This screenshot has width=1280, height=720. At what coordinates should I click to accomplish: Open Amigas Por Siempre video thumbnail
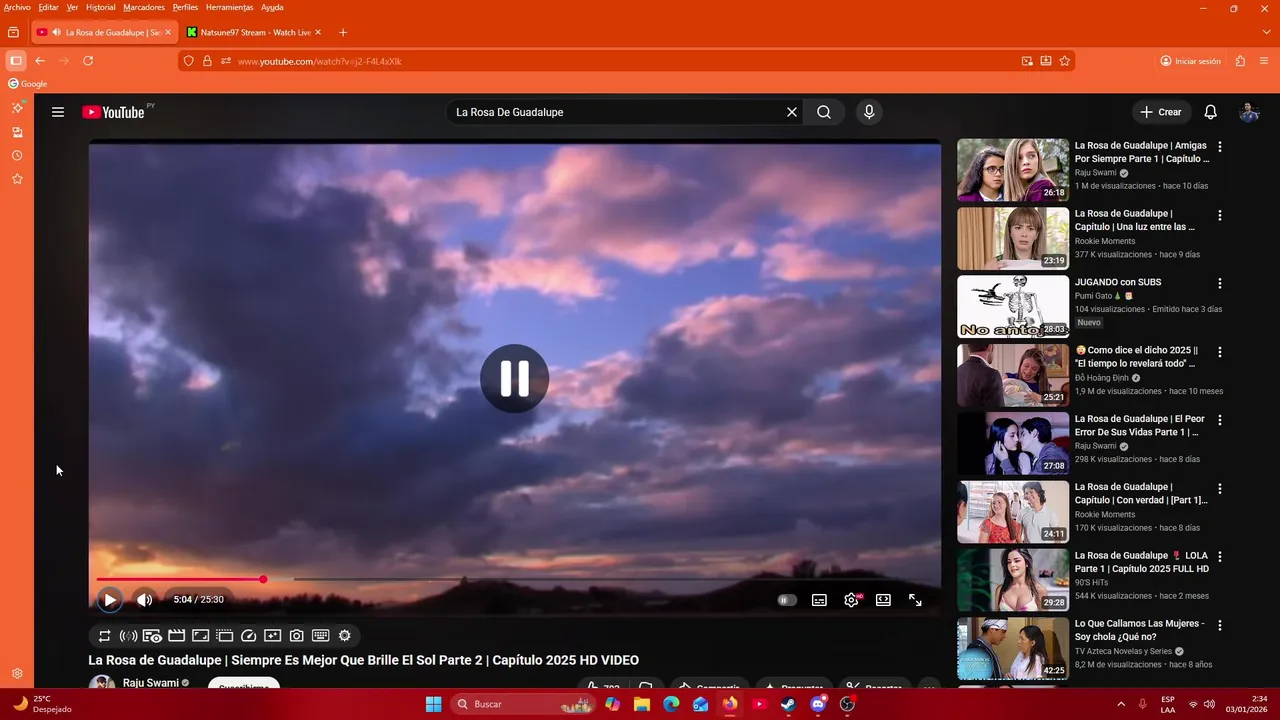(x=1013, y=170)
